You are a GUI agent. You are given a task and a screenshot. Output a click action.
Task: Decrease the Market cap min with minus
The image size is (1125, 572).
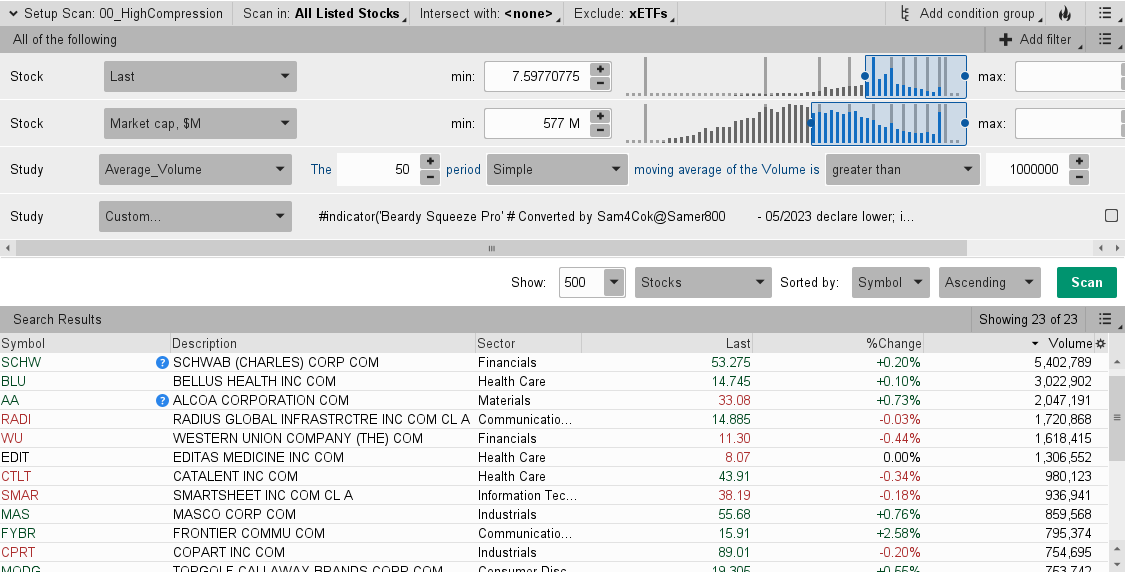pyautogui.click(x=600, y=131)
